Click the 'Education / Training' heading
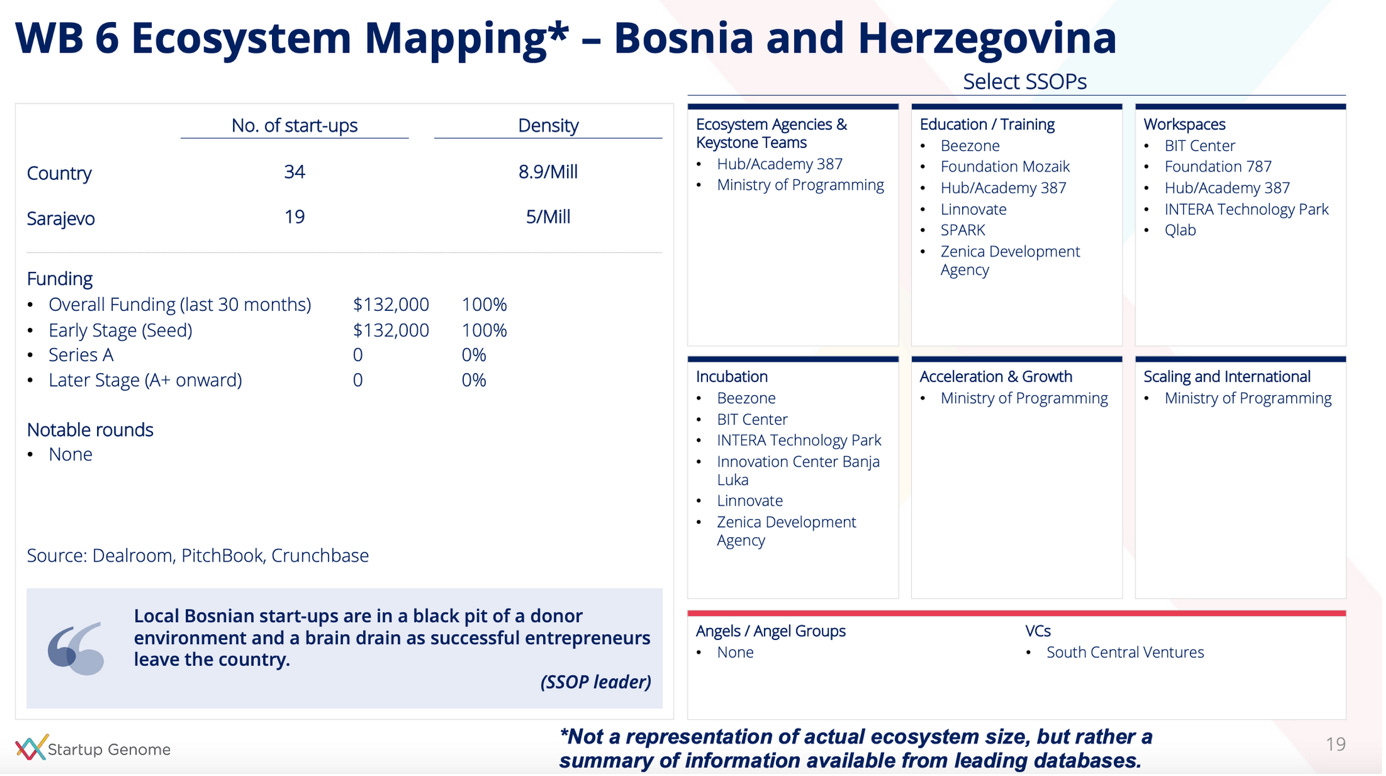 [x=987, y=125]
